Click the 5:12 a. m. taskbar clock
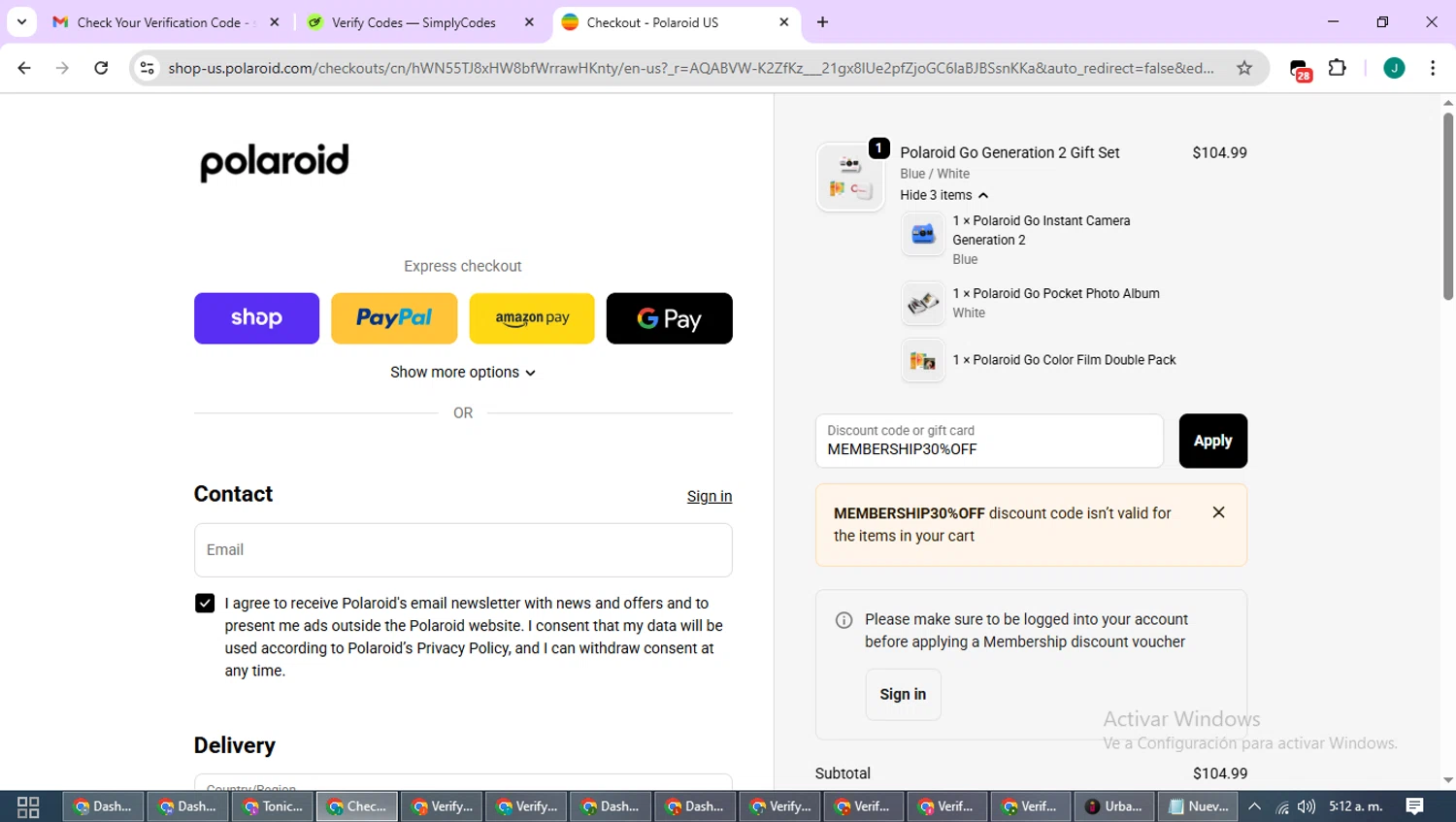The width and height of the screenshot is (1456, 822). 1355,806
